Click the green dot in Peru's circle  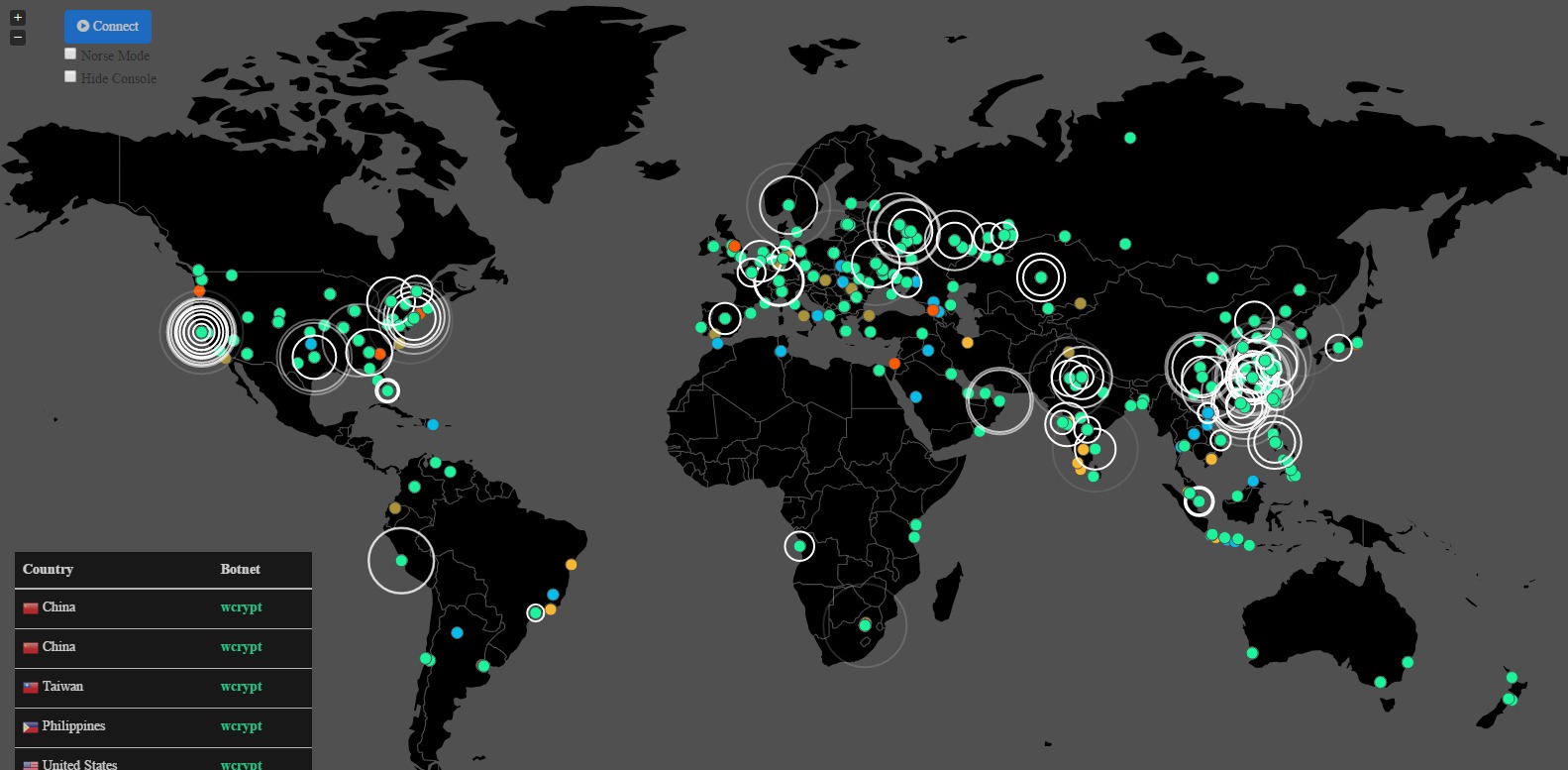point(401,561)
